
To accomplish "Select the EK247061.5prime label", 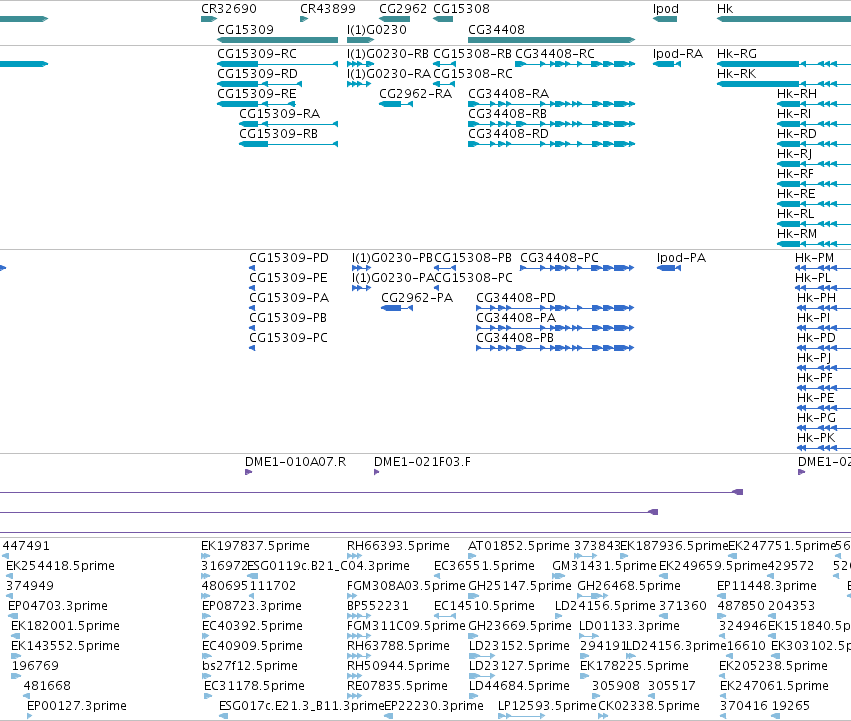I will click(x=774, y=686).
